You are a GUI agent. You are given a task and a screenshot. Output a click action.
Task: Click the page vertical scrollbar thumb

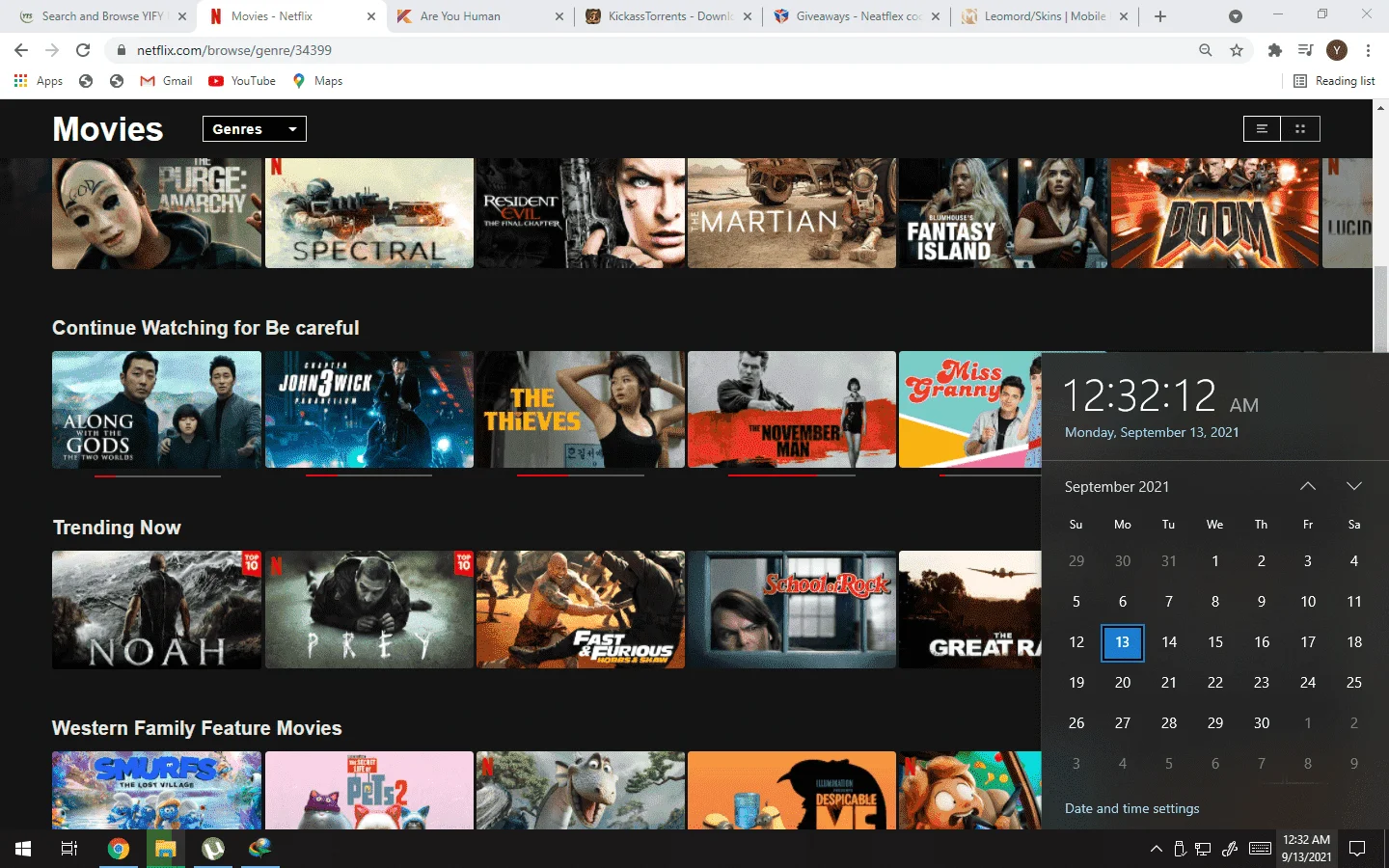[x=1380, y=309]
